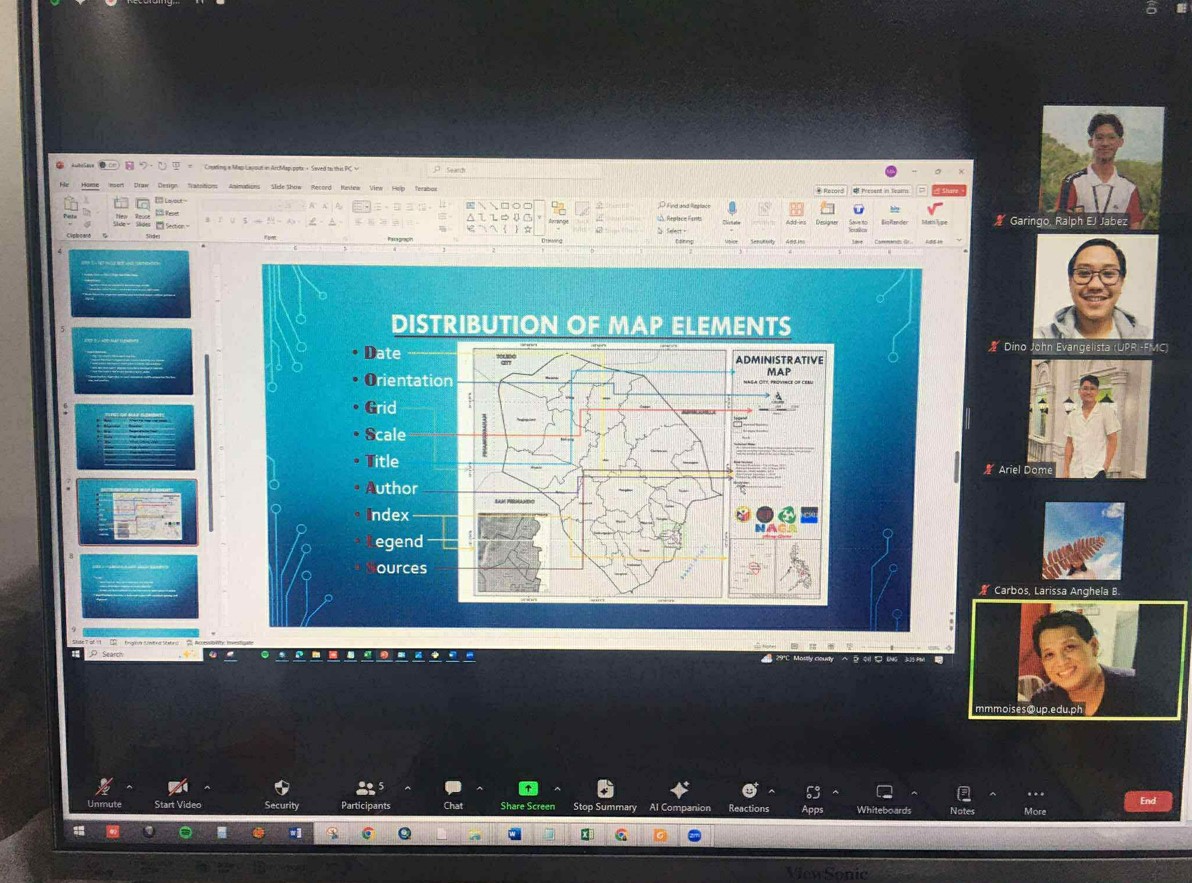Expand options arrow beside Participants
This screenshot has width=1192, height=883.
pos(408,788)
